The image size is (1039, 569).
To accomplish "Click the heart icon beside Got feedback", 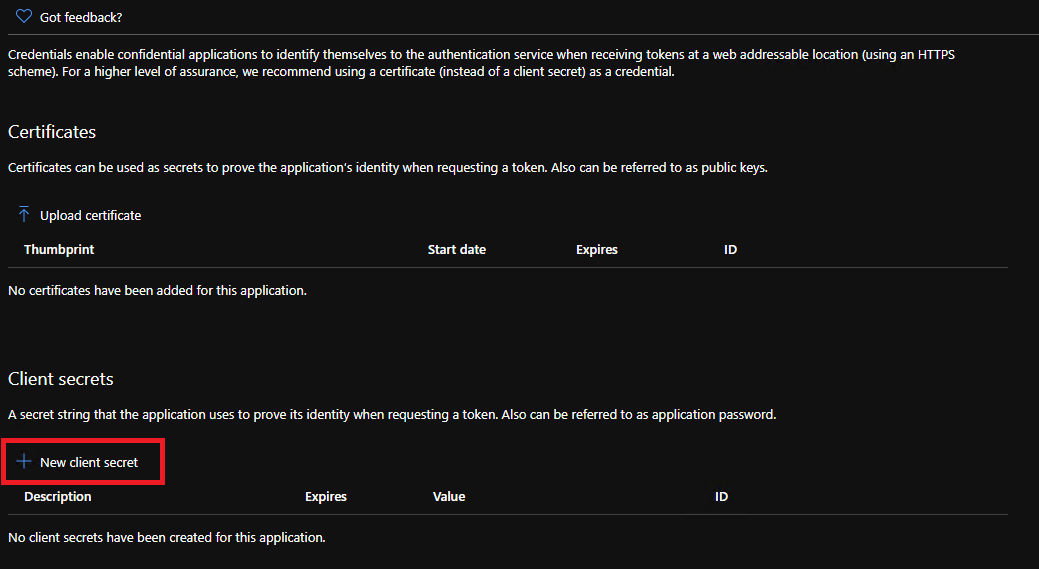I will (24, 17).
